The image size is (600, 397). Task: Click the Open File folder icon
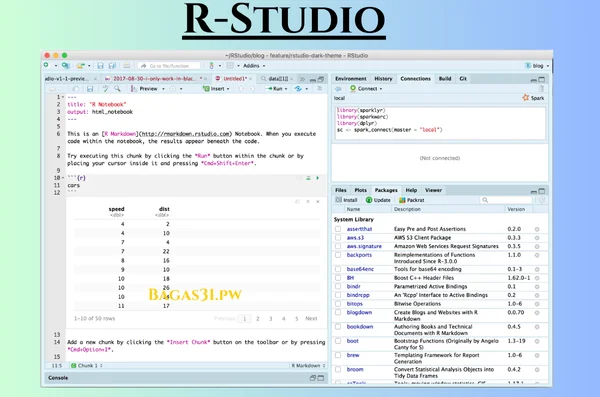coord(80,65)
